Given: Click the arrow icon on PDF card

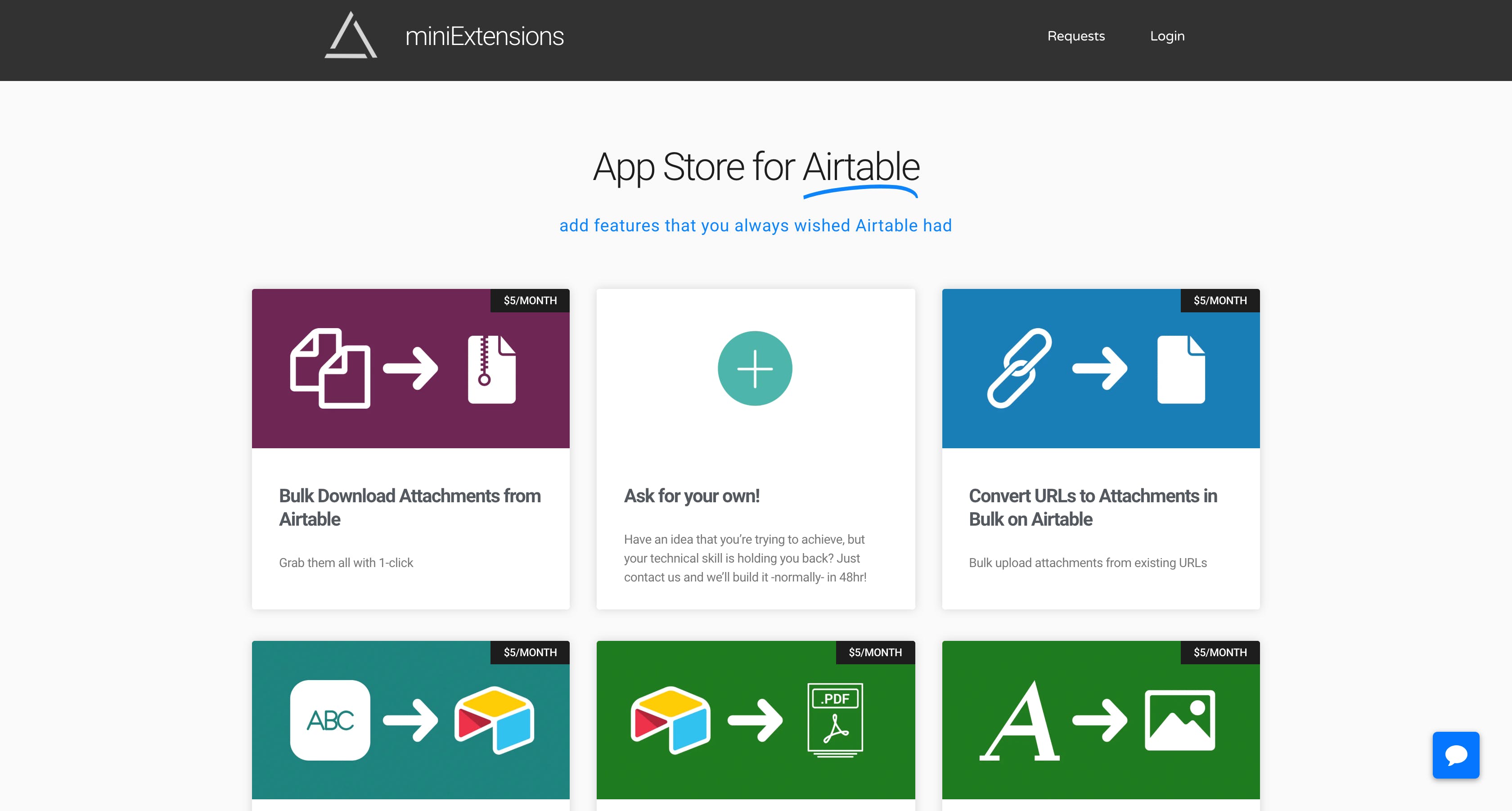Looking at the screenshot, I should click(755, 720).
